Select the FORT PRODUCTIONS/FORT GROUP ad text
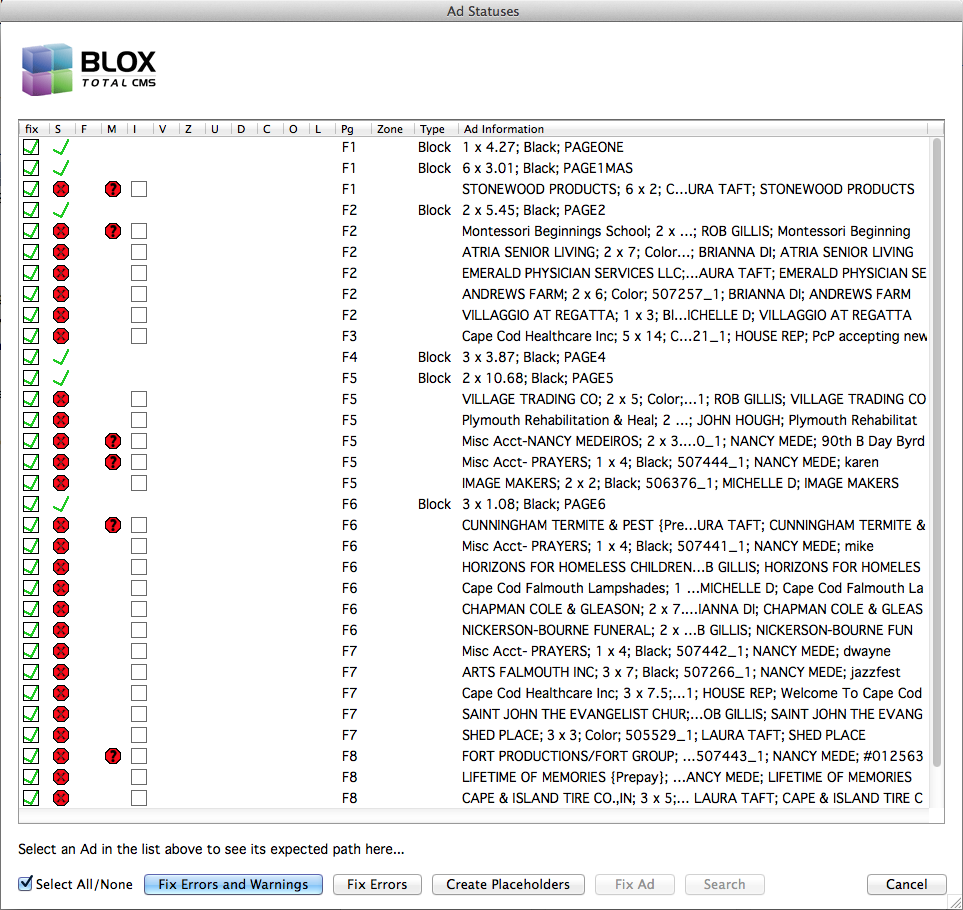The width and height of the screenshot is (963, 910). point(693,756)
